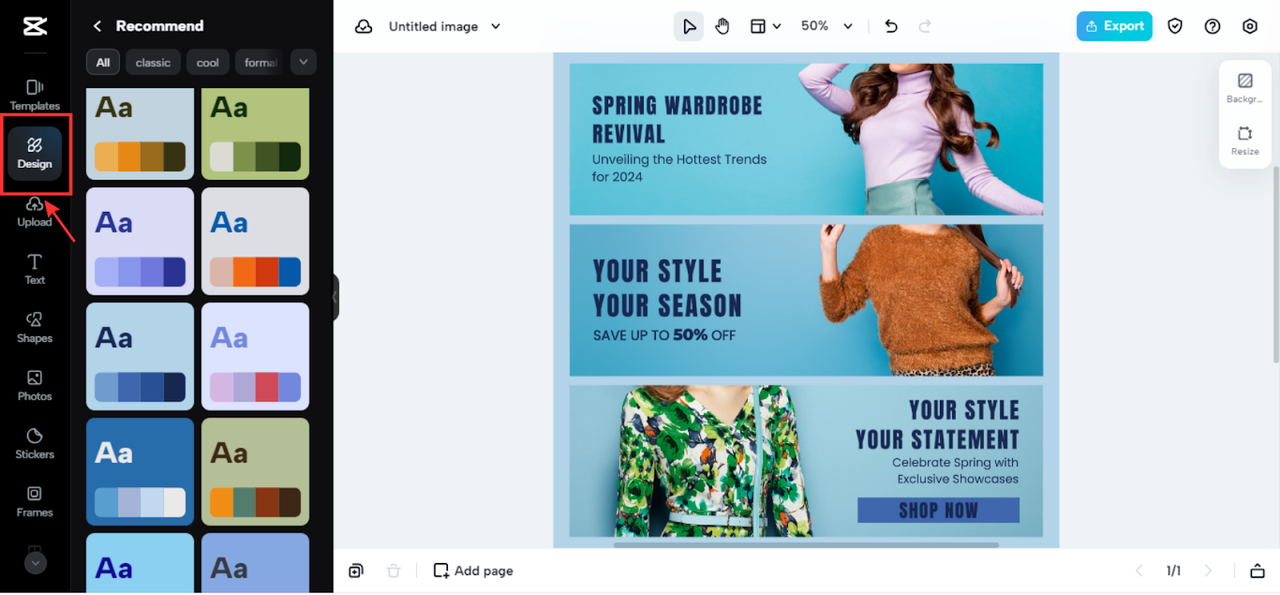Undo the last action
This screenshot has width=1280, height=595.
[x=892, y=27]
